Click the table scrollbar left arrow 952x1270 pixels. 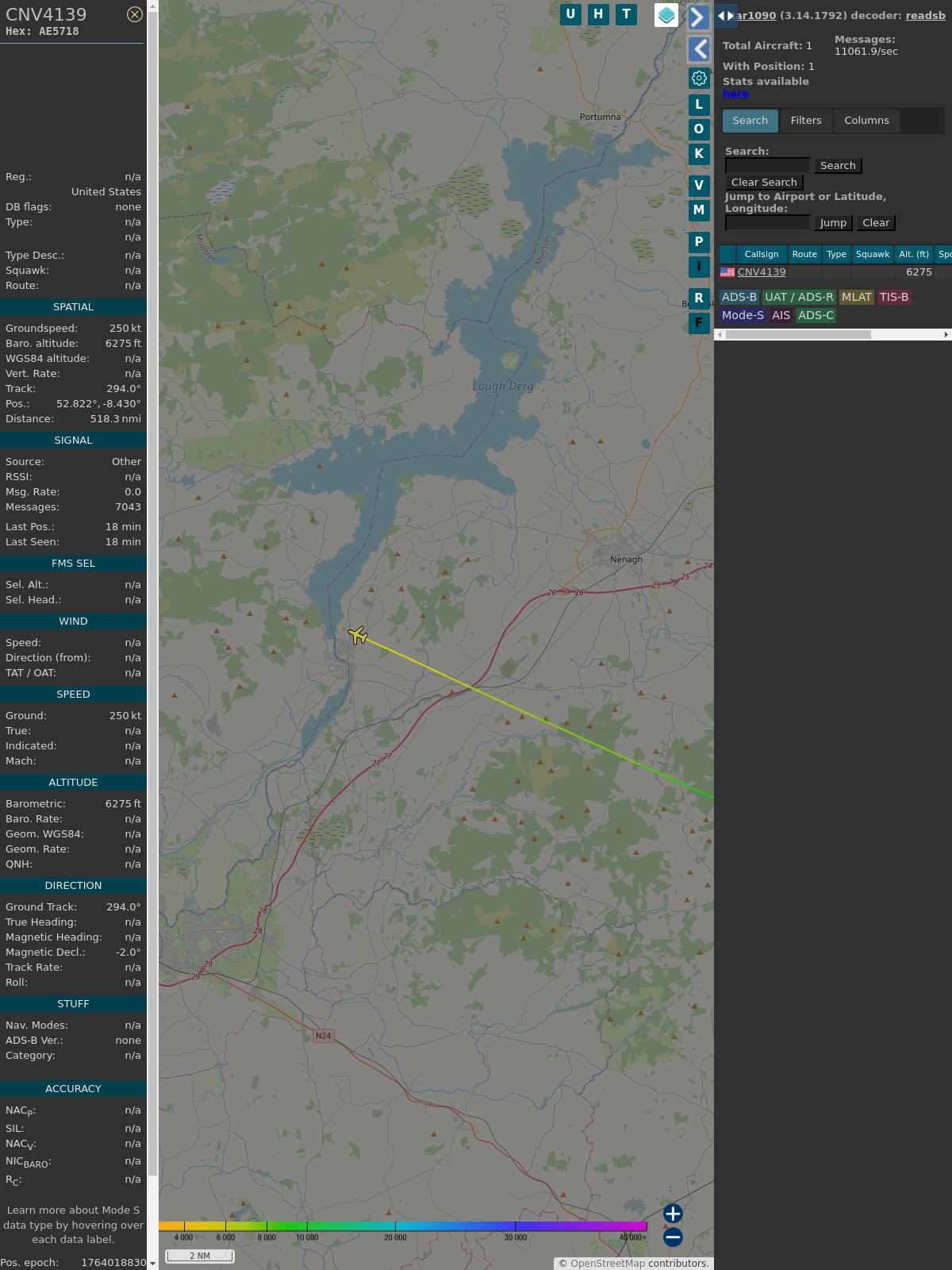click(x=720, y=334)
